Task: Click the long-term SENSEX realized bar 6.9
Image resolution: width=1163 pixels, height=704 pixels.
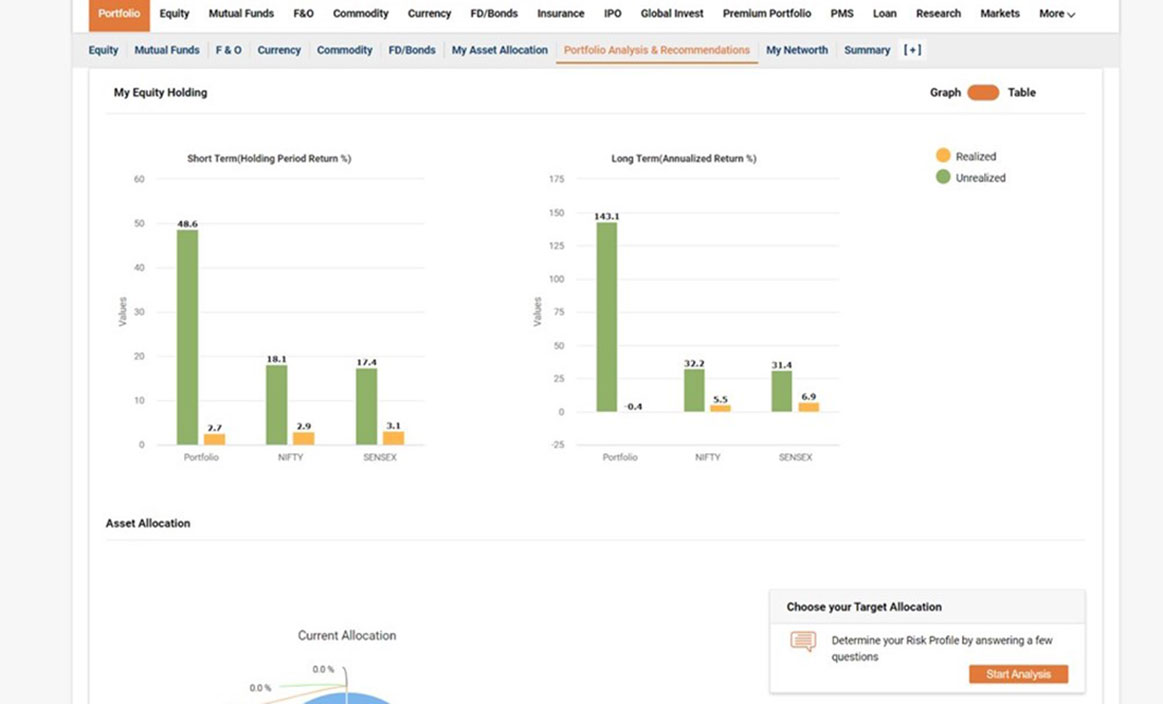Action: point(808,407)
